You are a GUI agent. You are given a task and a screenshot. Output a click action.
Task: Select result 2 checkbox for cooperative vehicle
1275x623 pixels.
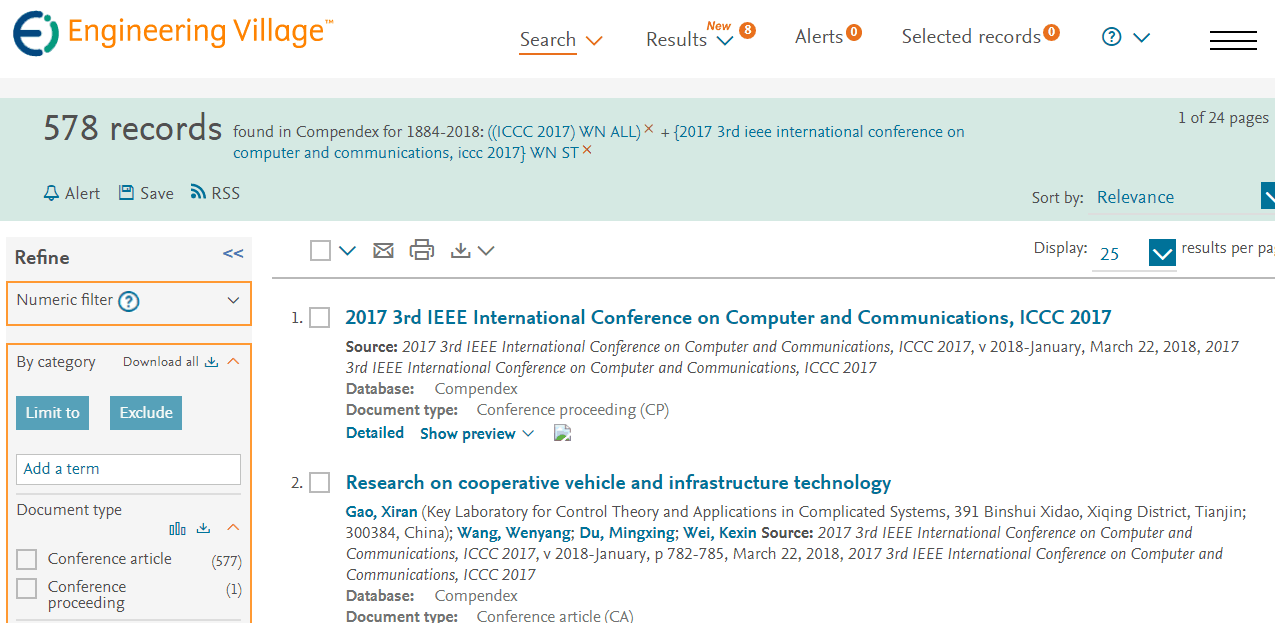(319, 483)
